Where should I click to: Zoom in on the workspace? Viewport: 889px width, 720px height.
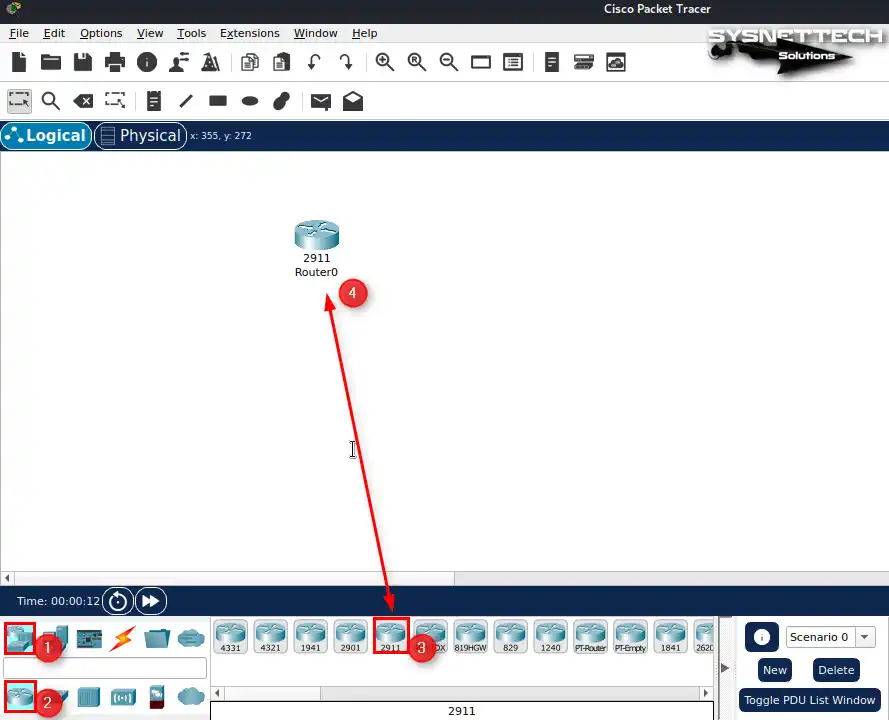pyautogui.click(x=385, y=62)
